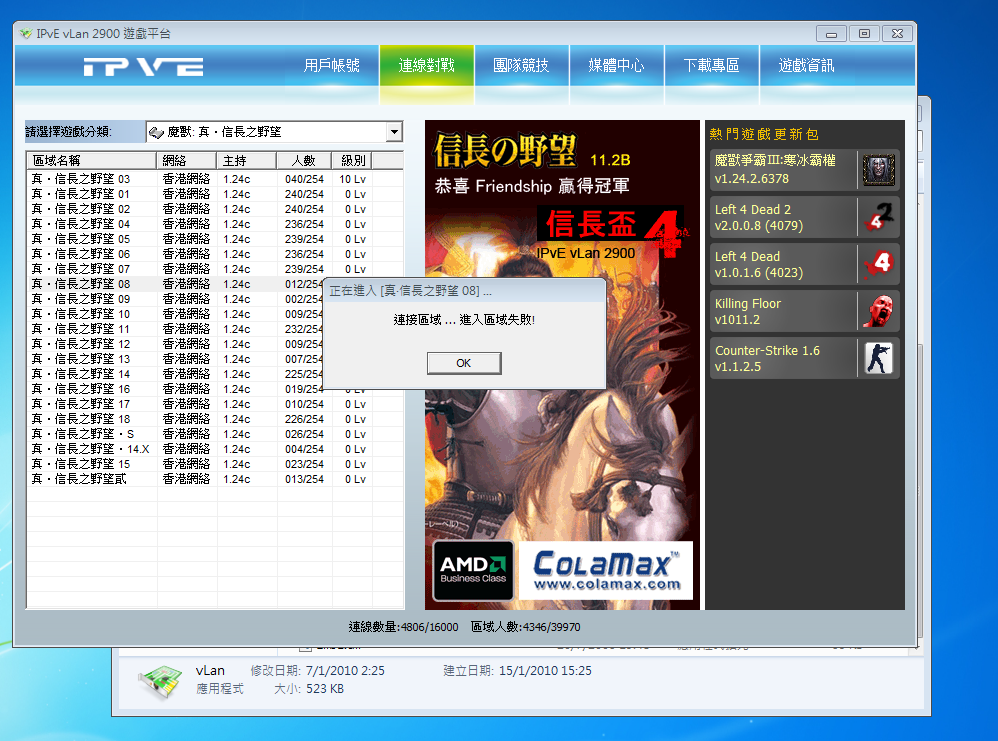Sort by 主持 column header
Screen dimensions: 998x741
pyautogui.click(x=246, y=160)
